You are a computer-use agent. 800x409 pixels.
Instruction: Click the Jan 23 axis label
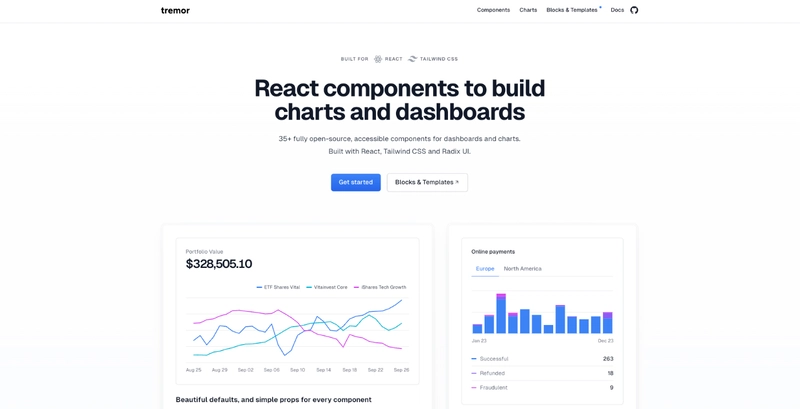point(479,341)
